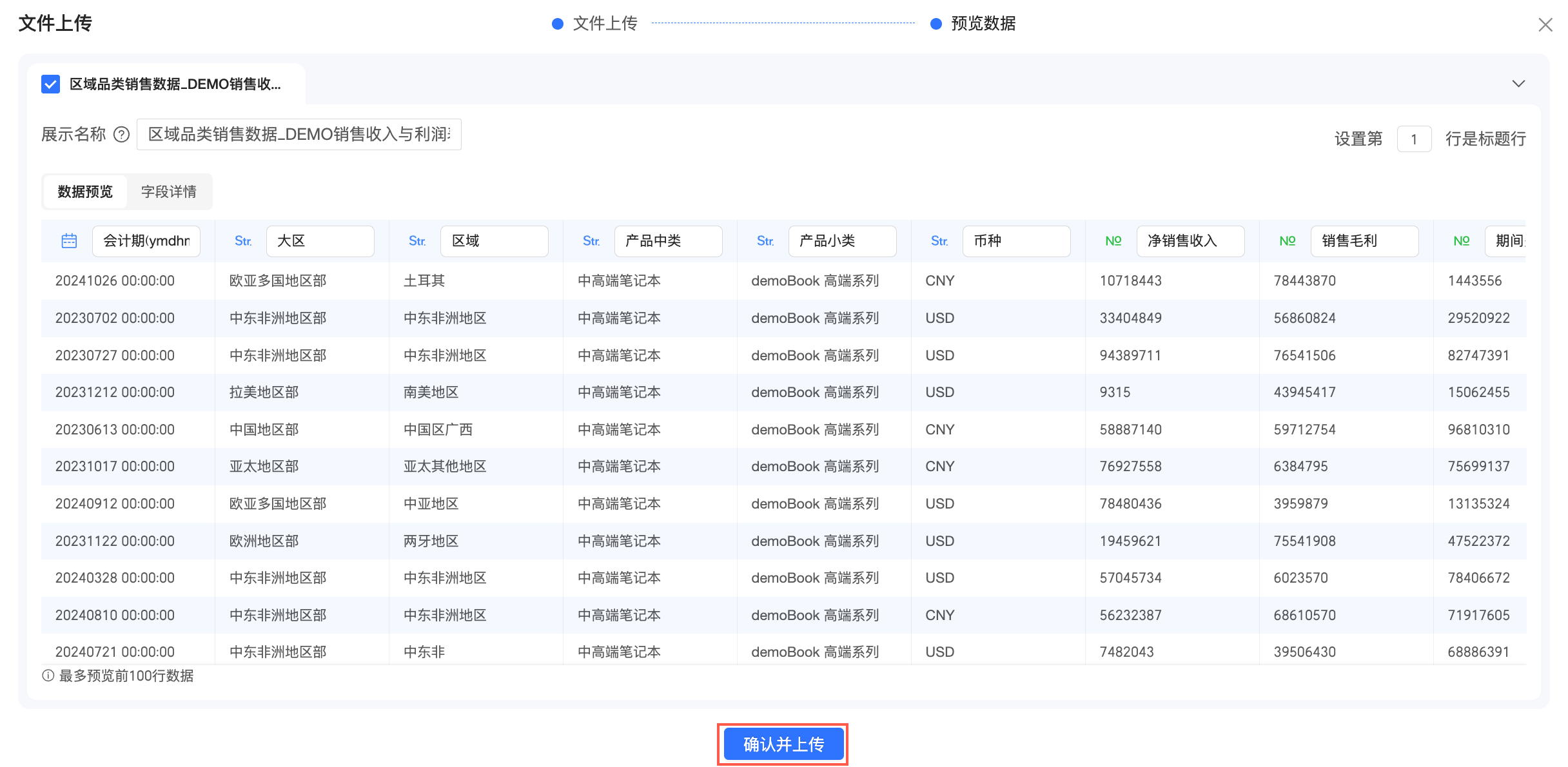1568x767 pixels.
Task: Collapse the file panel with the chevron
Action: pyautogui.click(x=1518, y=84)
